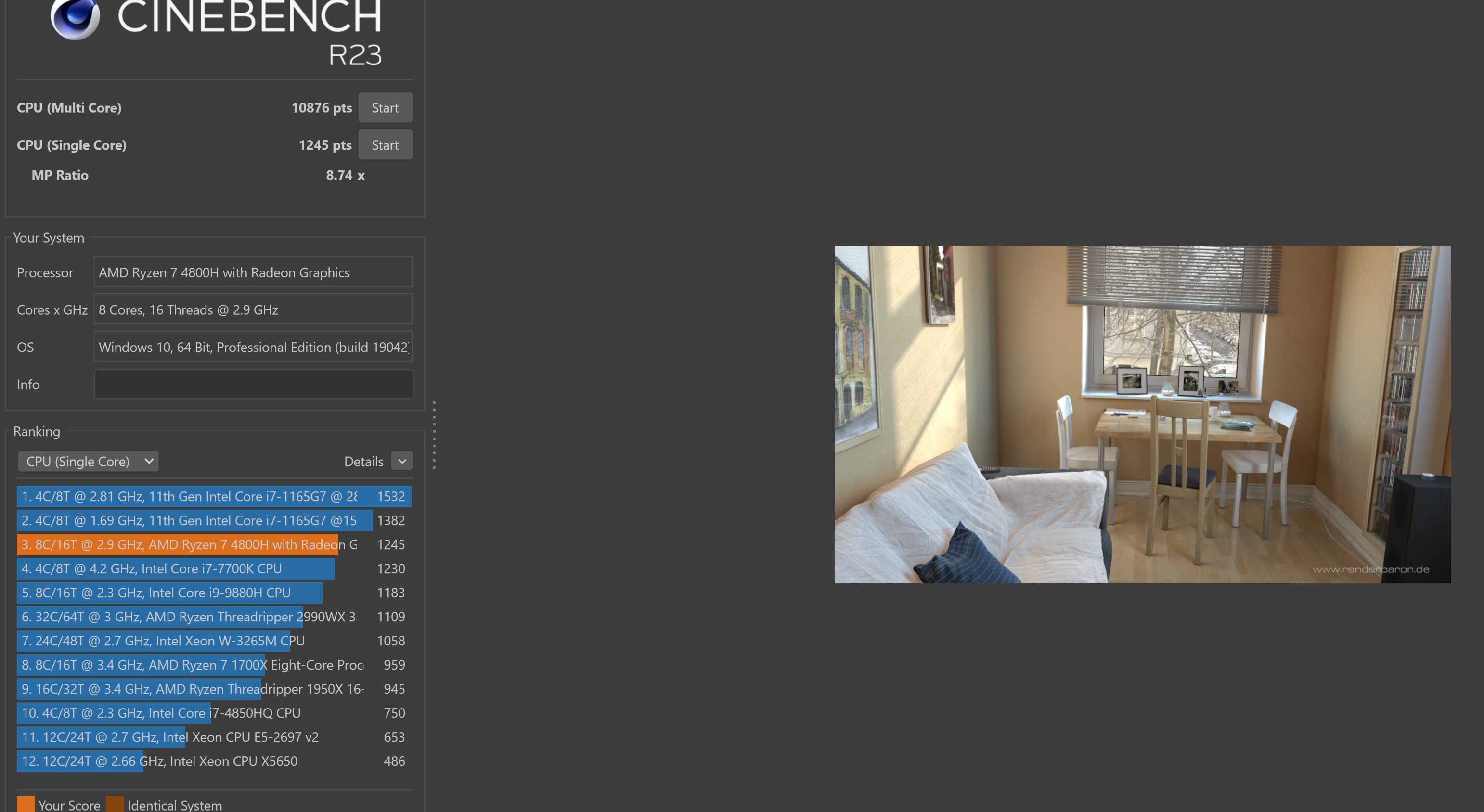This screenshot has height=812, width=1484.
Task: Click the Identical System legend label
Action: (175, 805)
